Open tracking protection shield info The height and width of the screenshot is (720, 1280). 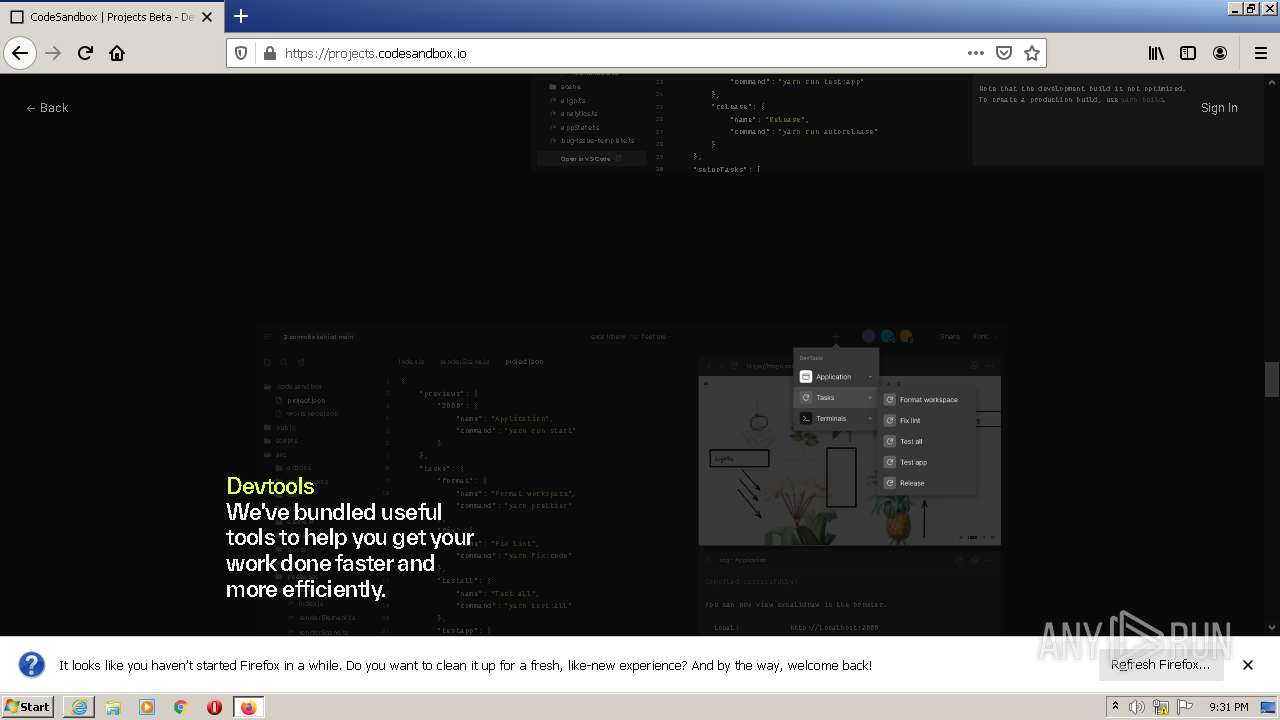click(241, 53)
